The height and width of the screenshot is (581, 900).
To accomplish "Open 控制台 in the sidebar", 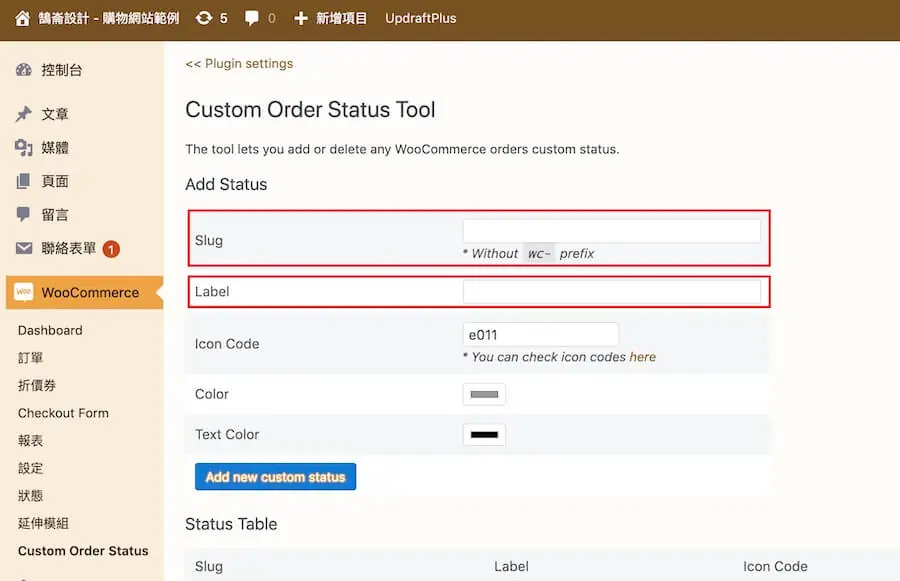I will 62,70.
